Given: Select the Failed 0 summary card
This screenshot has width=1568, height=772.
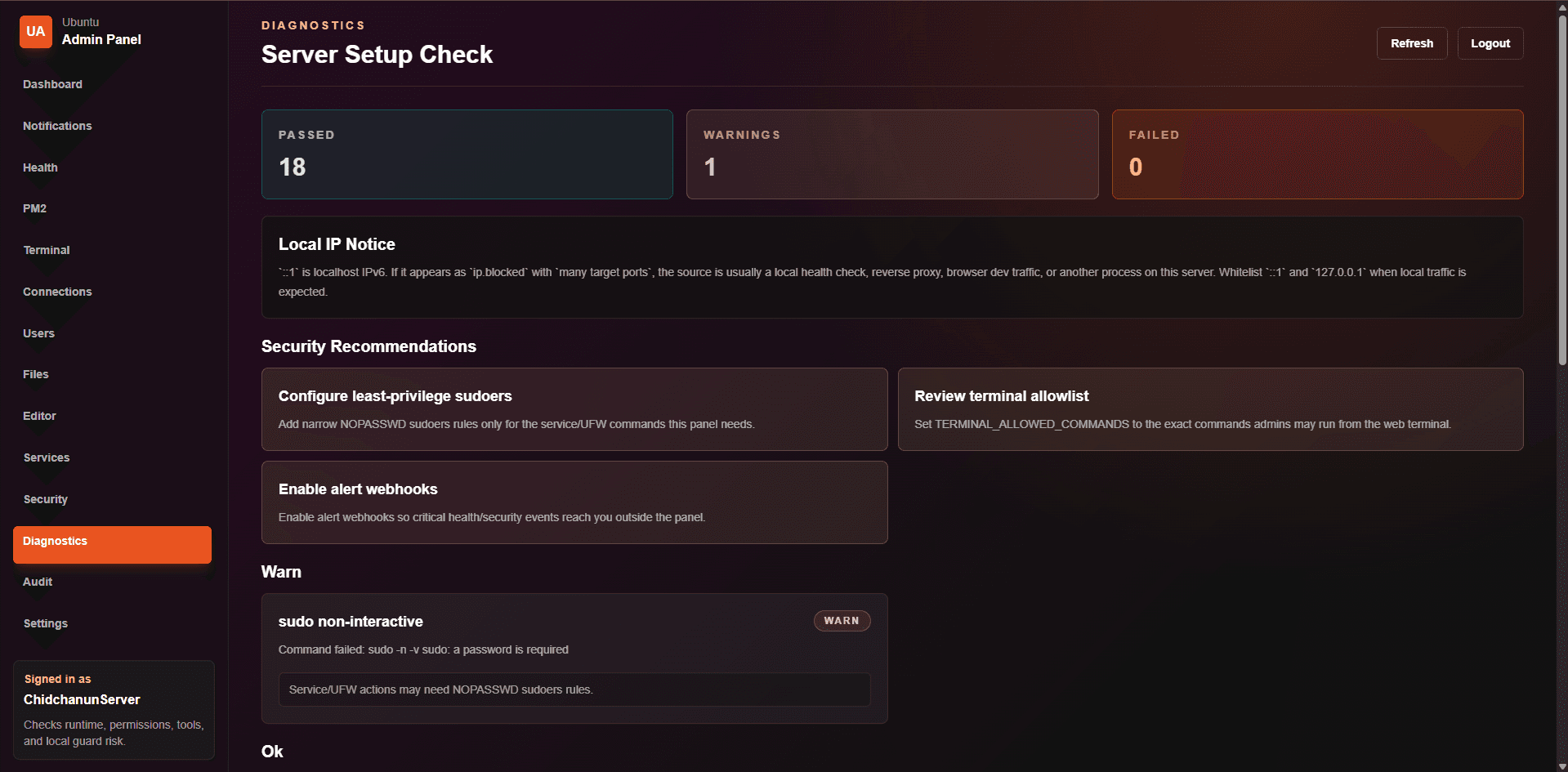Looking at the screenshot, I should 1318,154.
